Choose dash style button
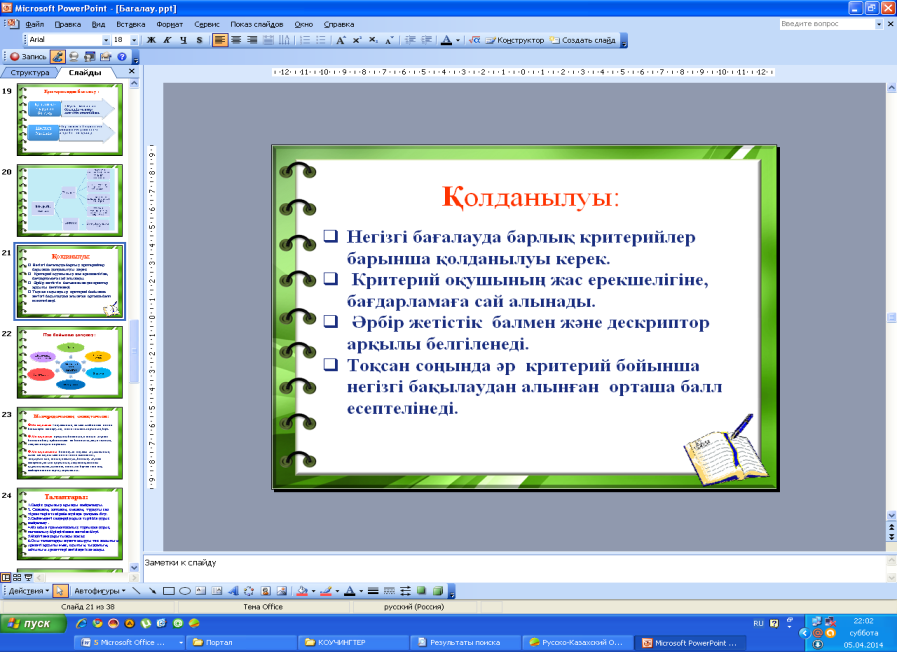 click(389, 591)
